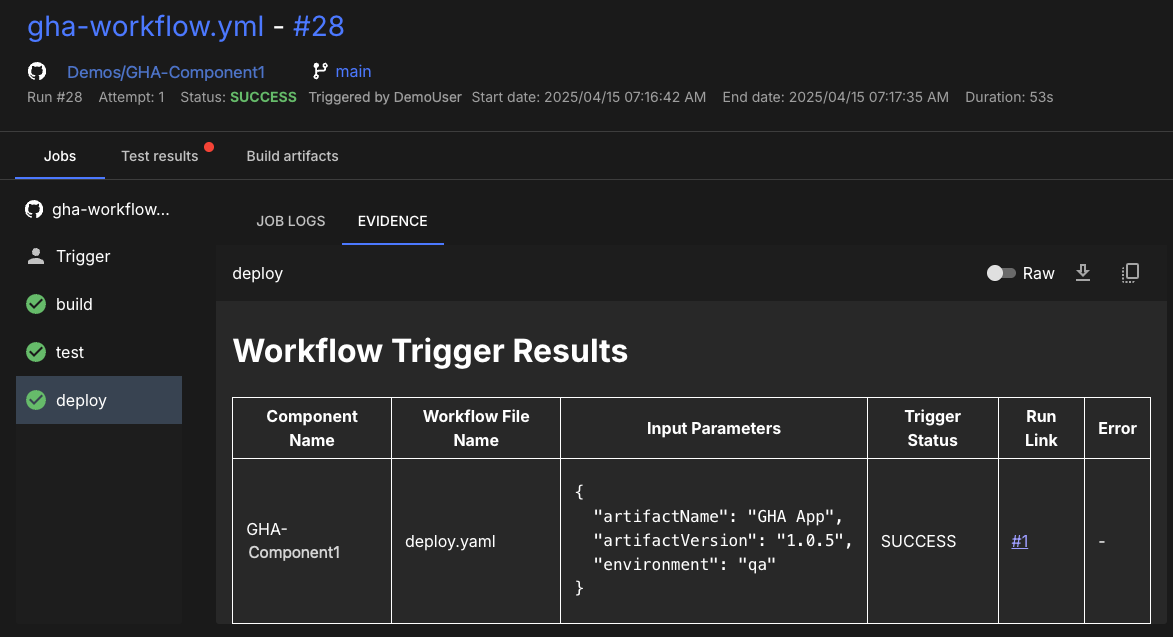Viewport: 1173px width, 637px height.
Task: Select the deploy job in sidebar
Action: coord(98,400)
